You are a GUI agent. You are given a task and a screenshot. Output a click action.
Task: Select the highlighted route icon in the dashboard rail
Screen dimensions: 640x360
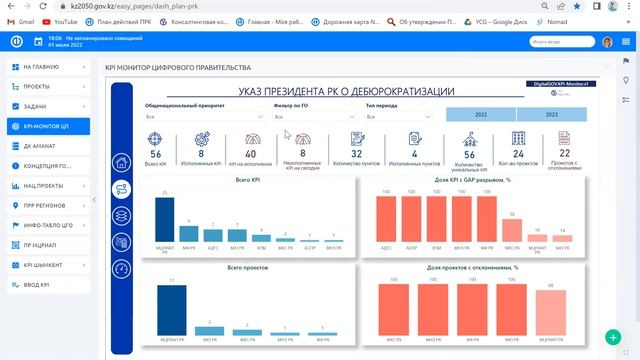point(121,189)
